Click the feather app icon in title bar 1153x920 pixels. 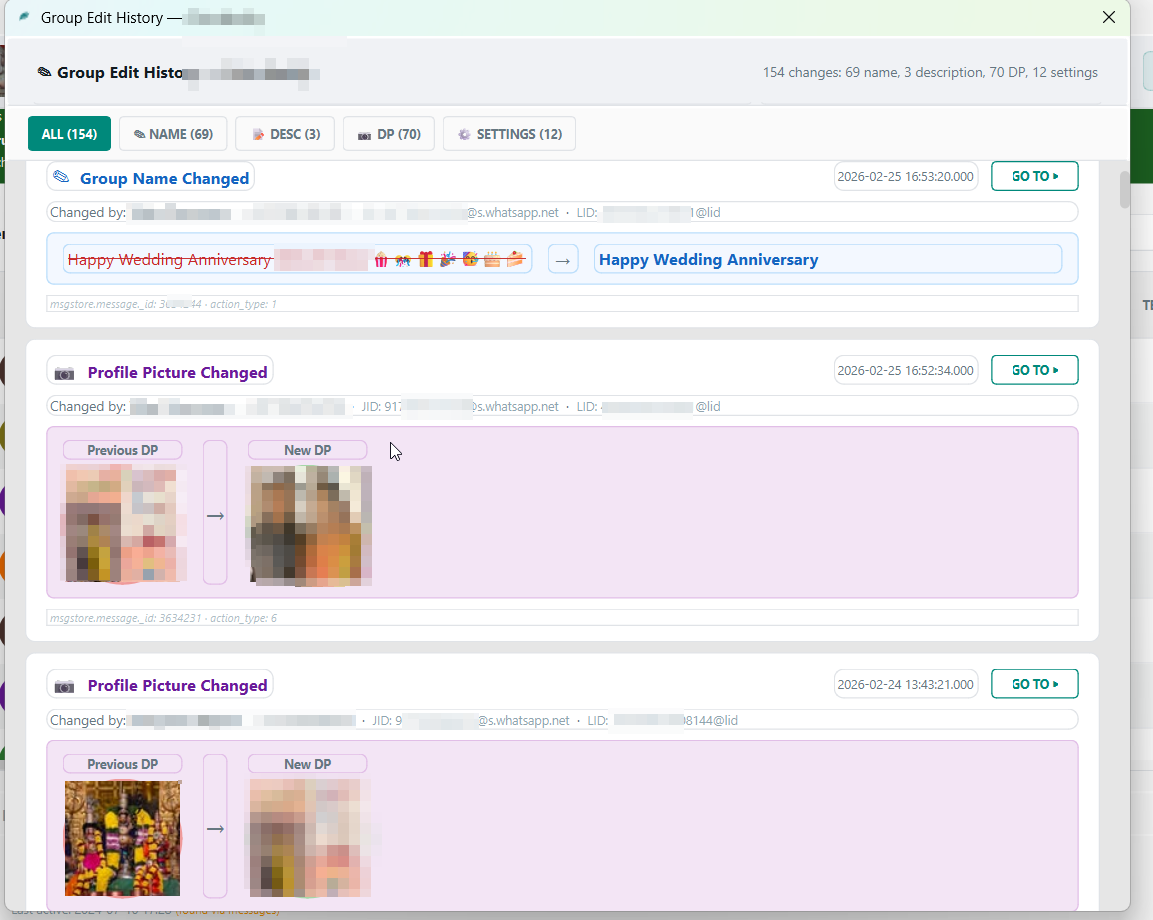click(x=24, y=17)
